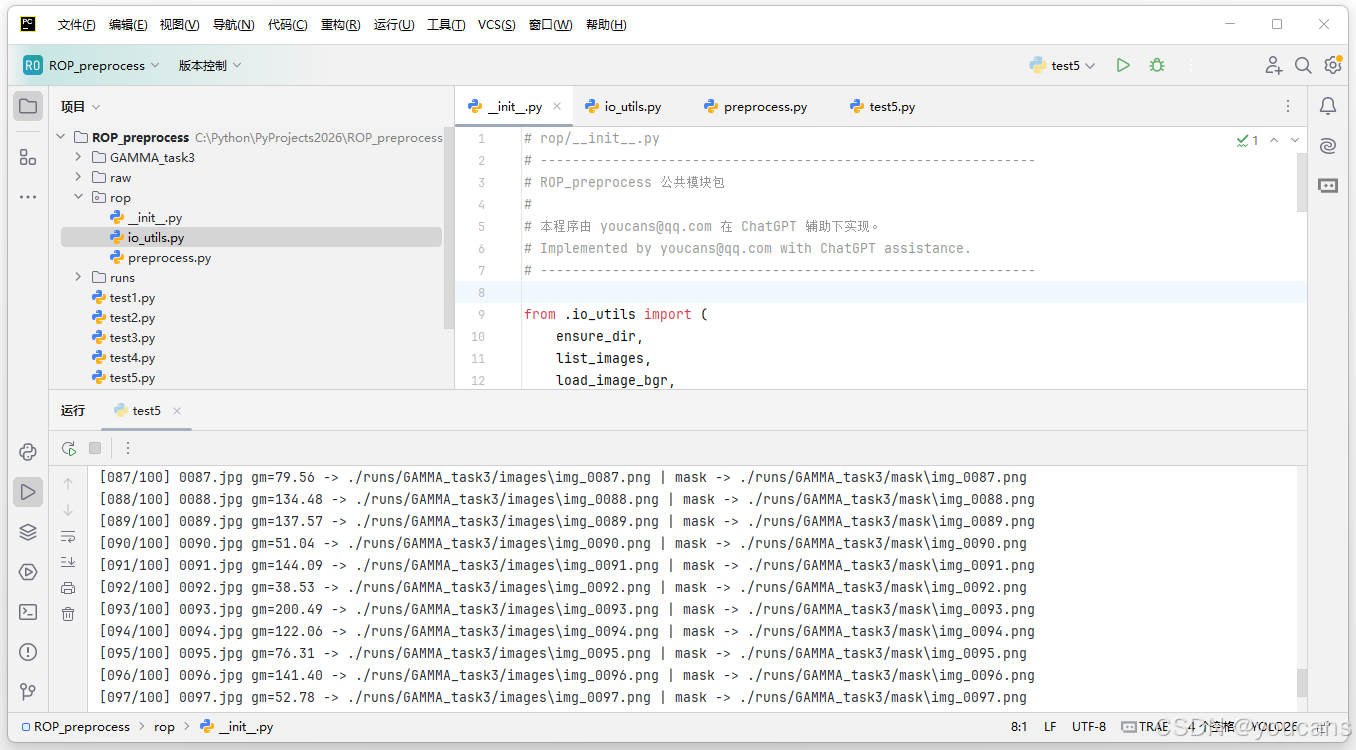Open the Problems tool window icon

click(28, 652)
